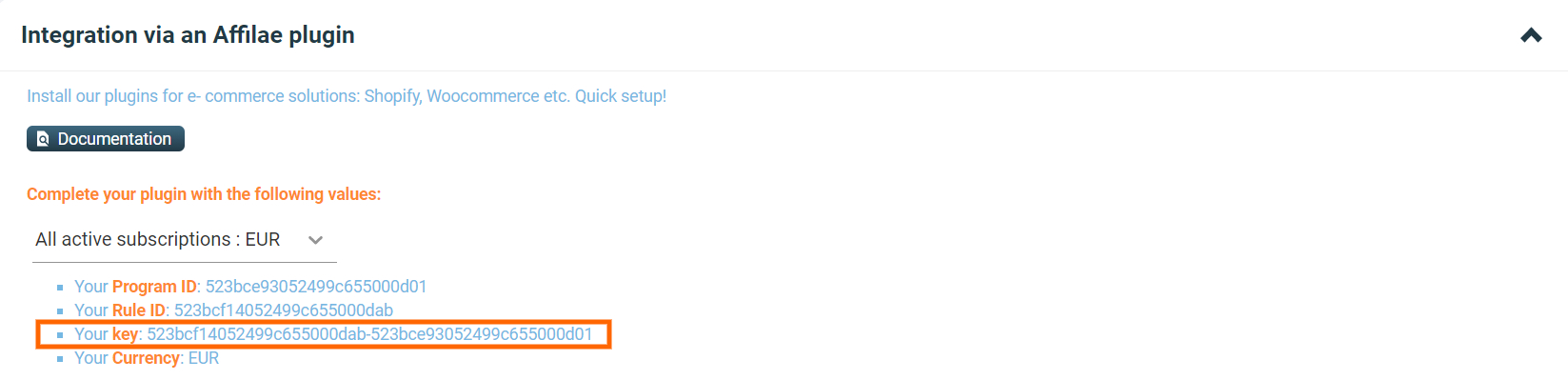The height and width of the screenshot is (380, 1568).
Task: Click the install plugins description text
Action: [347, 96]
